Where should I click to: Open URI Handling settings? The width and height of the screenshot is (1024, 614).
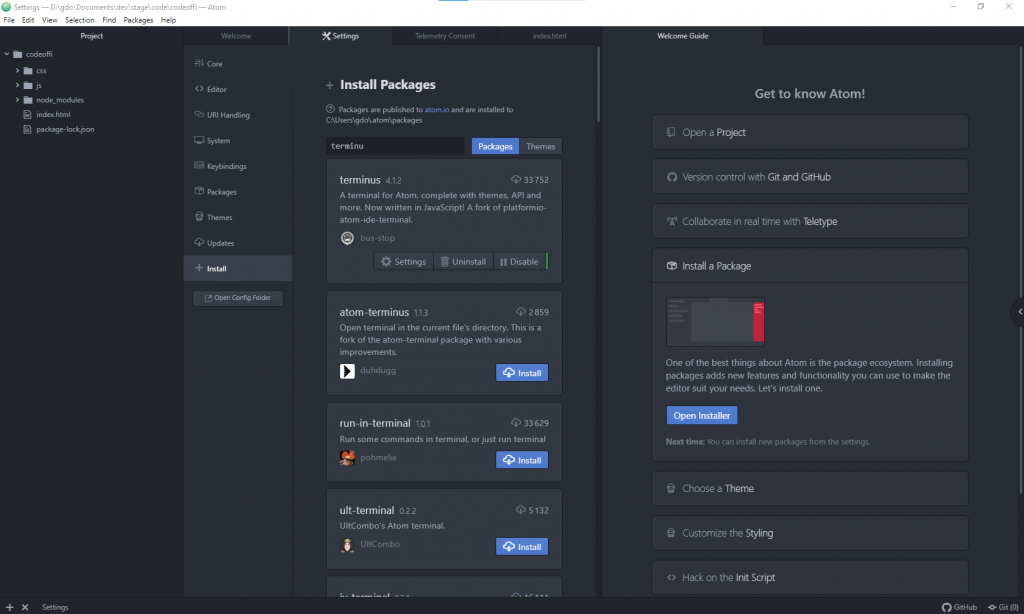point(238,115)
